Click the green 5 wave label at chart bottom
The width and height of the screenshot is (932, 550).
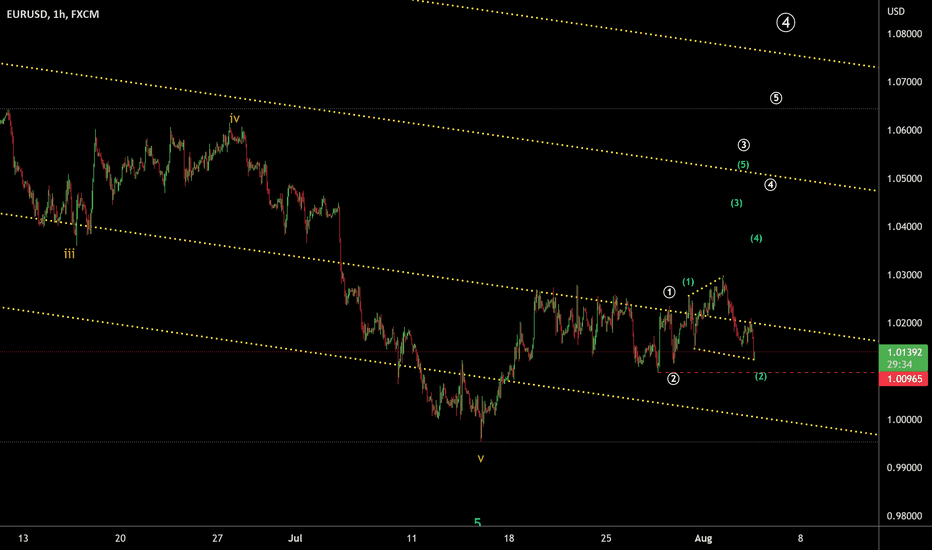point(477,523)
